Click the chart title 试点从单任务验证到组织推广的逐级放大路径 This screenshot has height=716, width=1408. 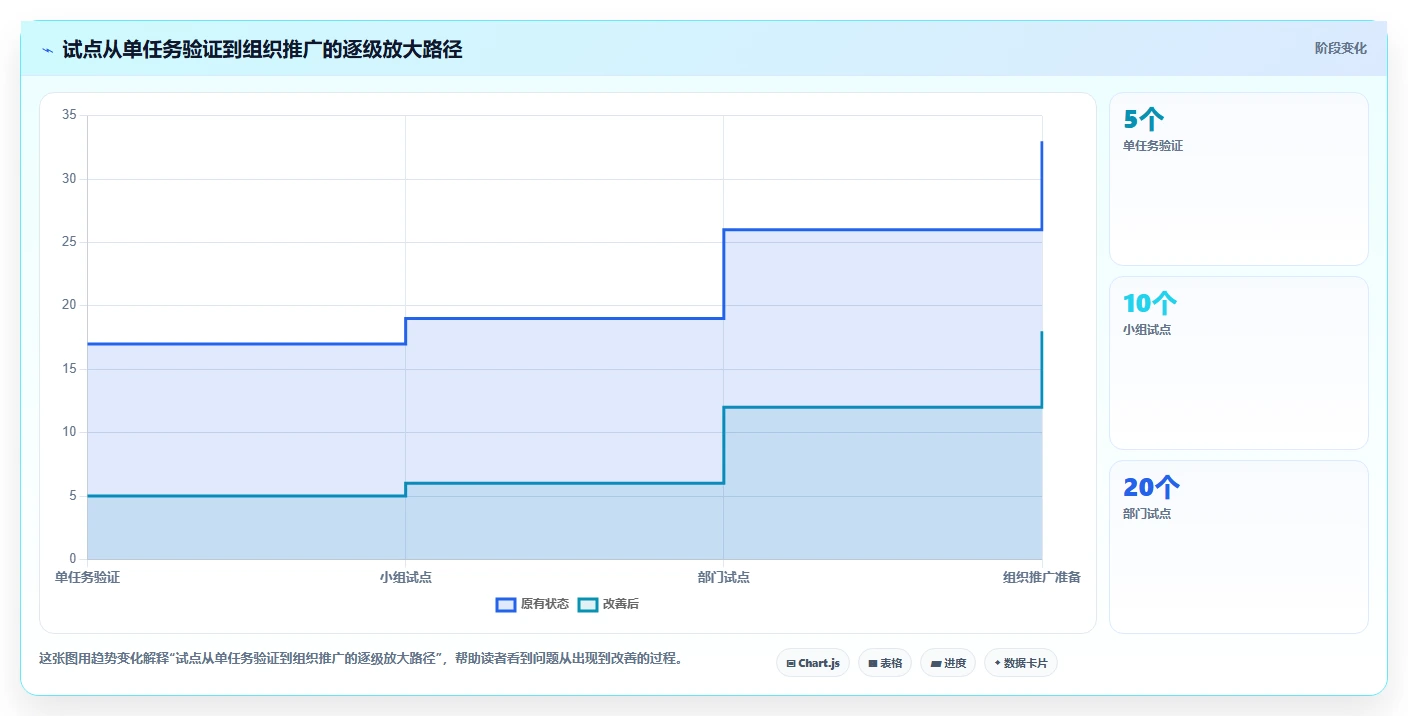coord(262,49)
